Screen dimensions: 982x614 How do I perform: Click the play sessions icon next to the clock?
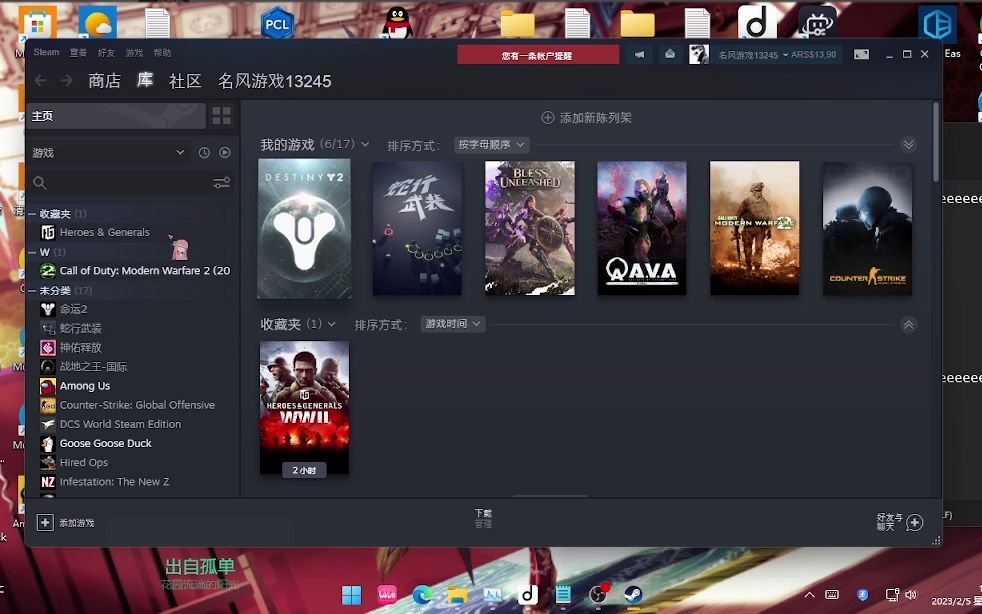point(225,152)
